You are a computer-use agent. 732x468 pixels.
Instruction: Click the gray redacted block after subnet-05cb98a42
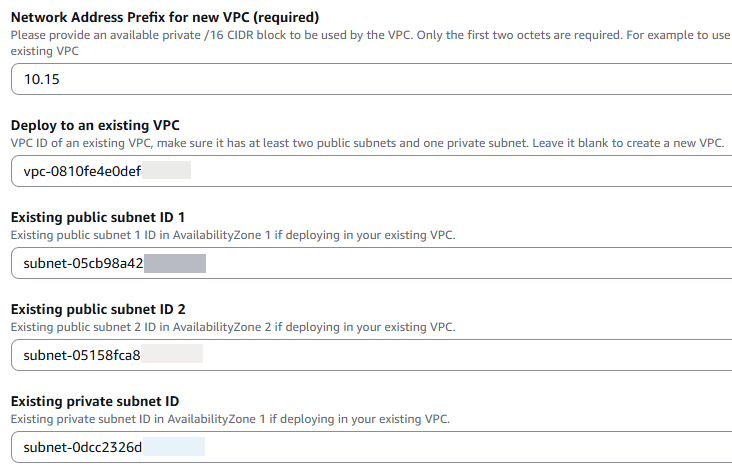[175, 263]
